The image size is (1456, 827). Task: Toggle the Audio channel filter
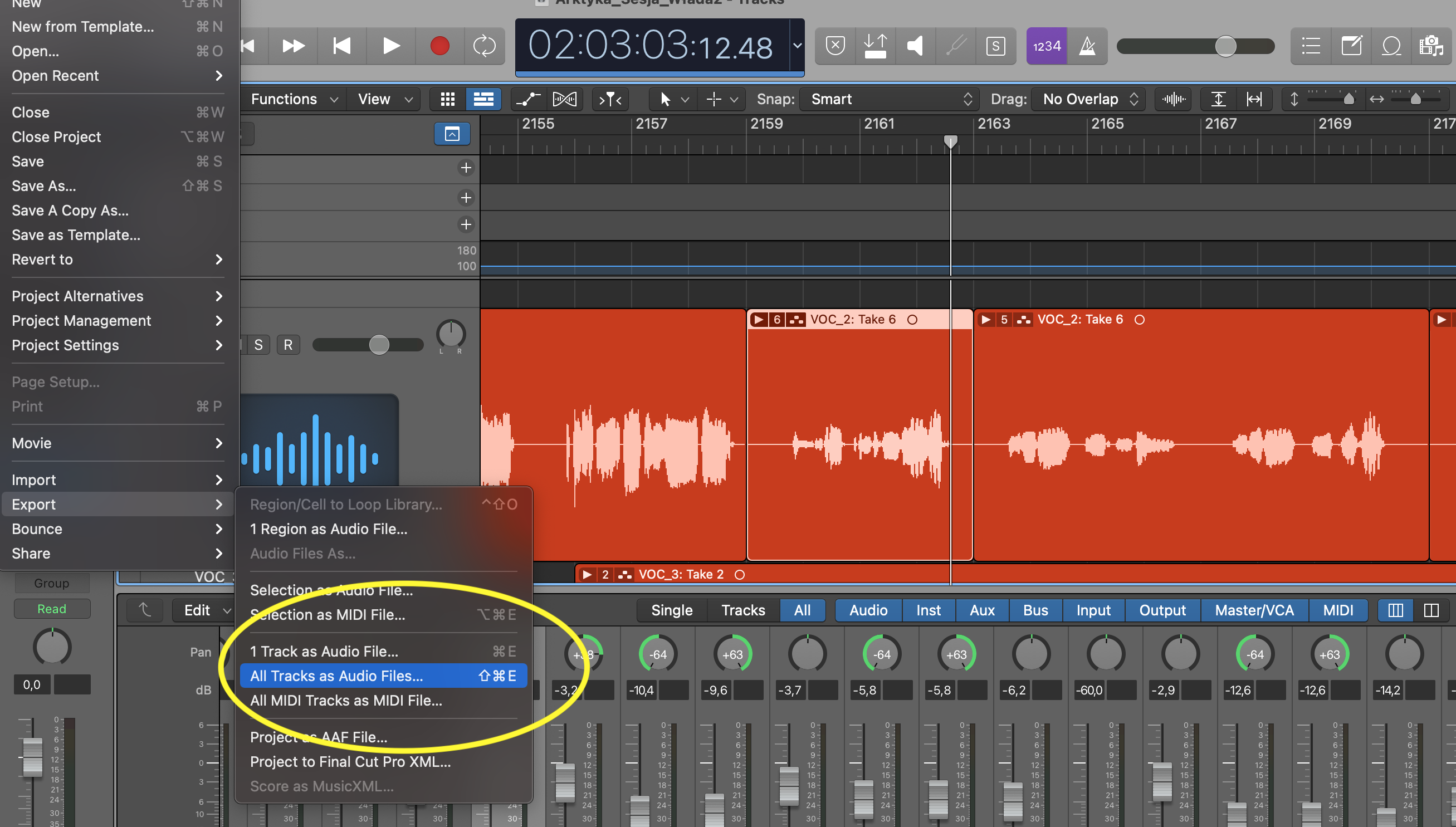click(x=868, y=610)
